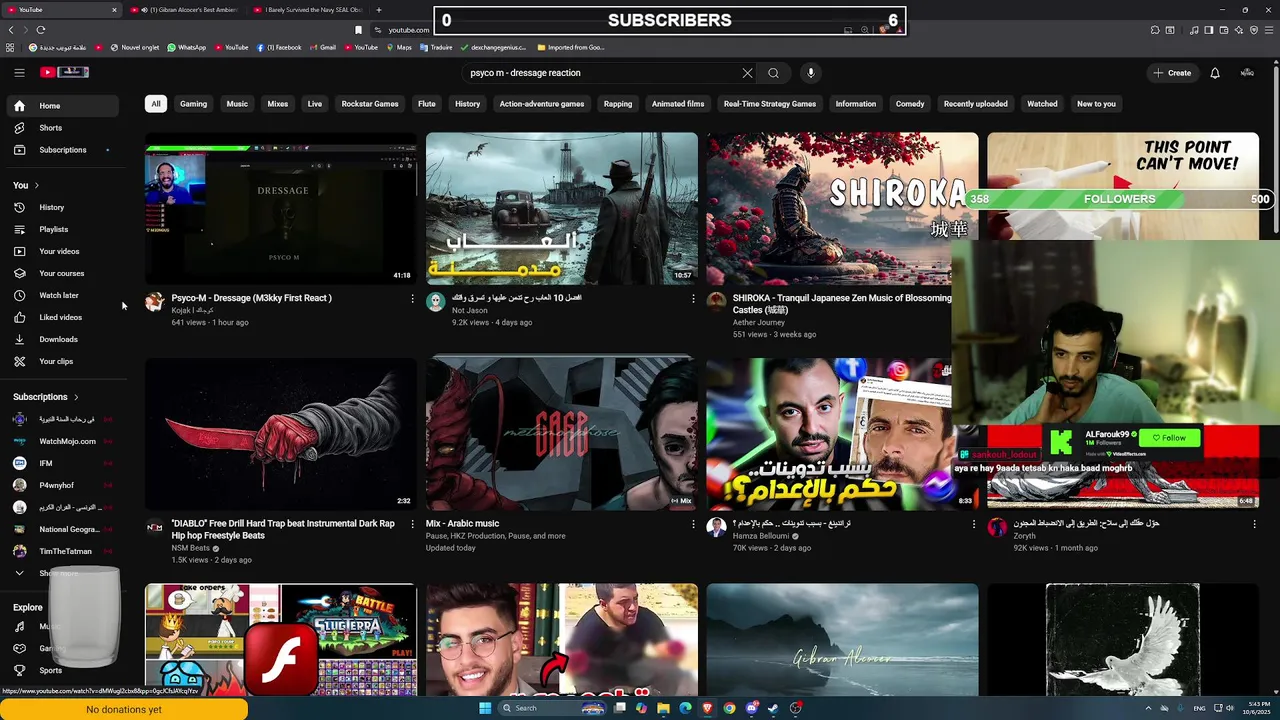1280x720 pixels.
Task: Expand the You section chevron
Action: [x=37, y=185]
